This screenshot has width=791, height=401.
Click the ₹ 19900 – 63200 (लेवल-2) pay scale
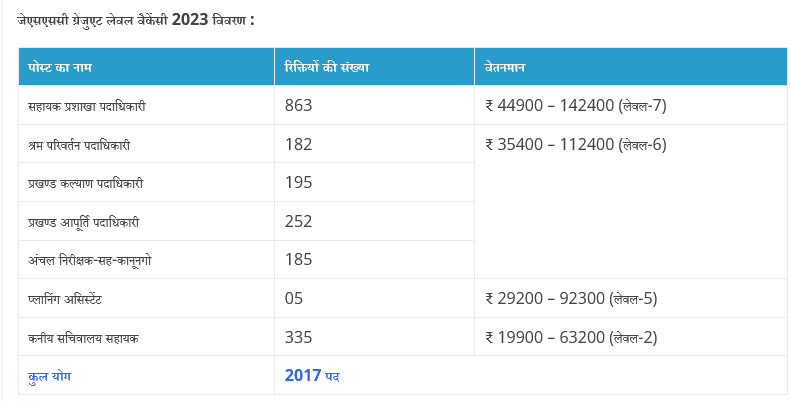(x=571, y=337)
